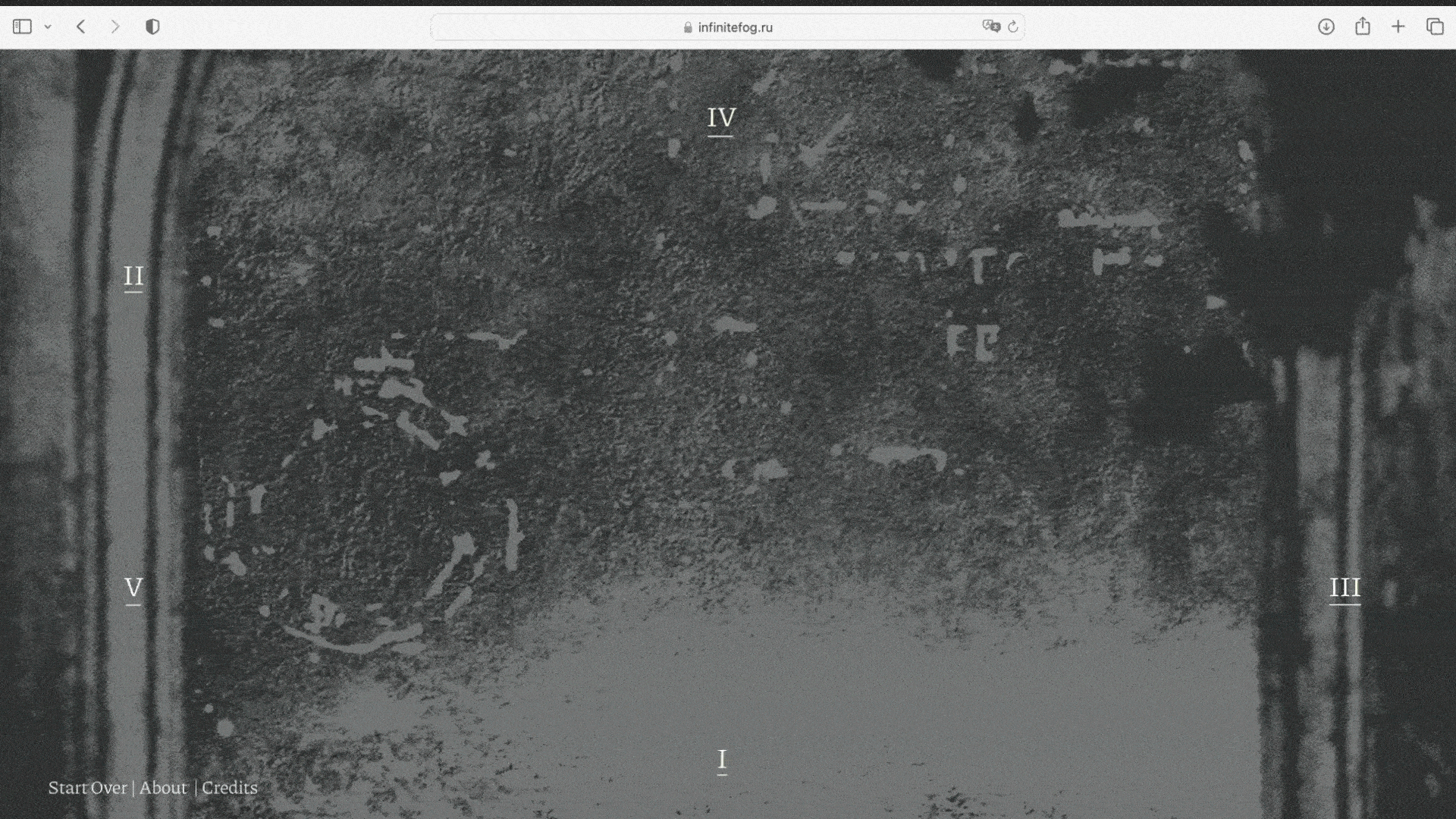Open the About link
1456x819 pixels.
163,788
